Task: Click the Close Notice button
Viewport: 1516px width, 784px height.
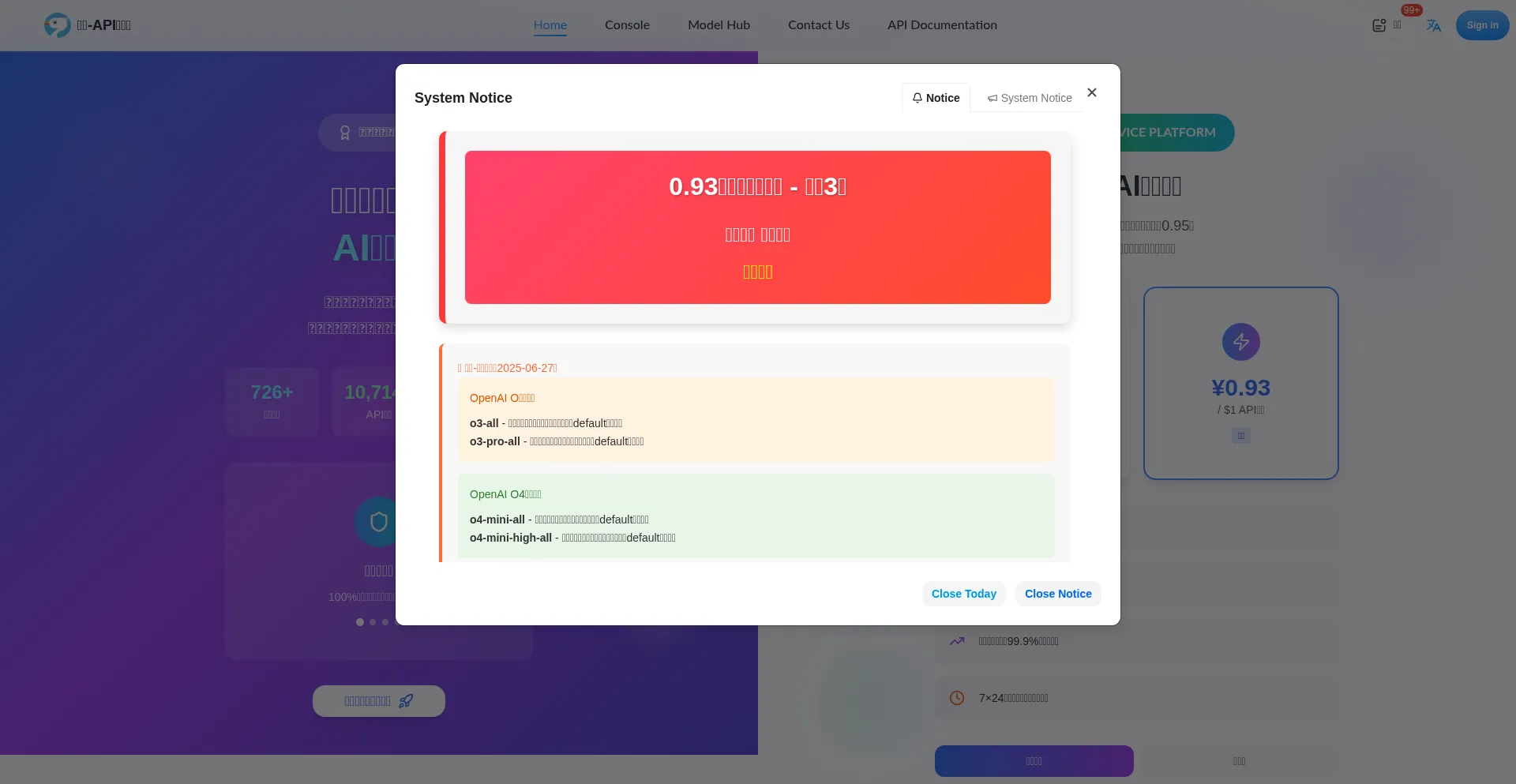Action: [1057, 594]
